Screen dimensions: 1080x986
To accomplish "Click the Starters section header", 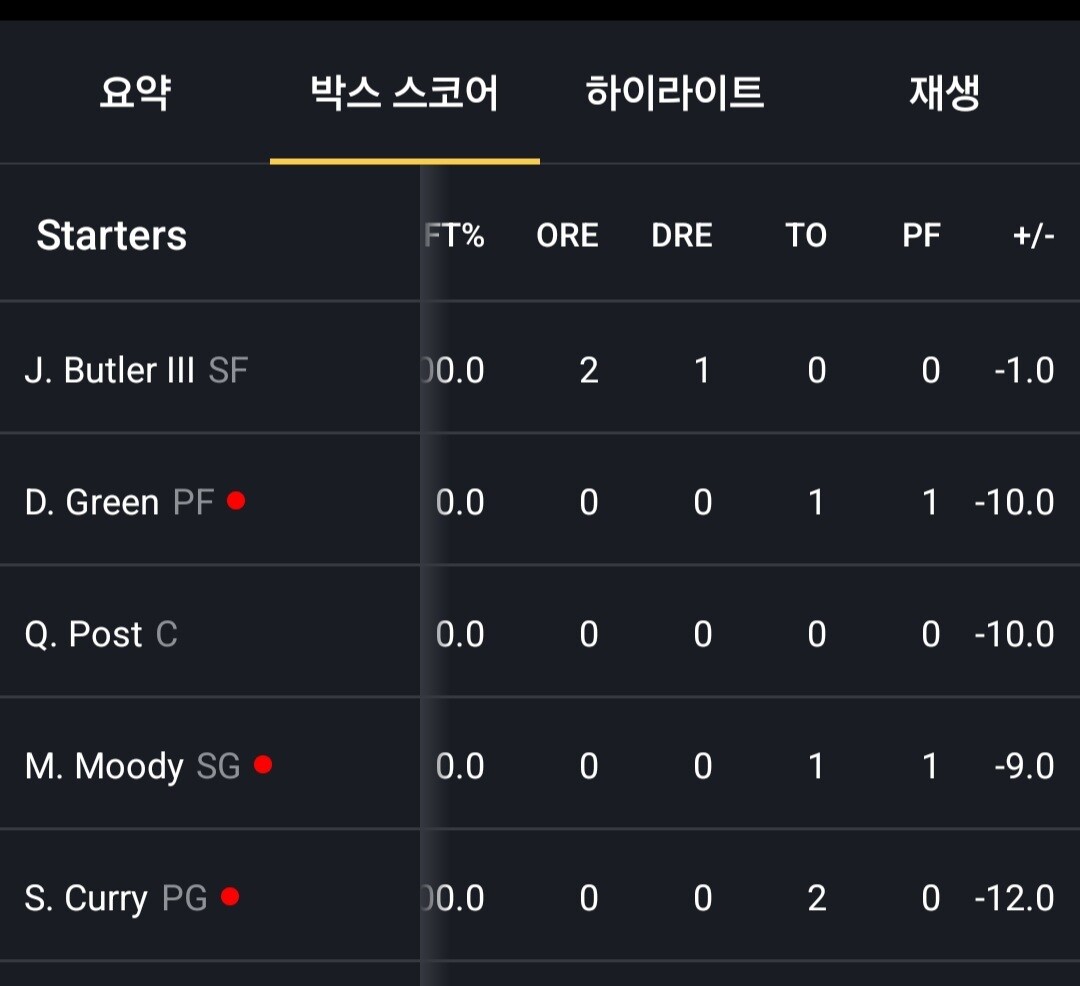I will coord(112,236).
